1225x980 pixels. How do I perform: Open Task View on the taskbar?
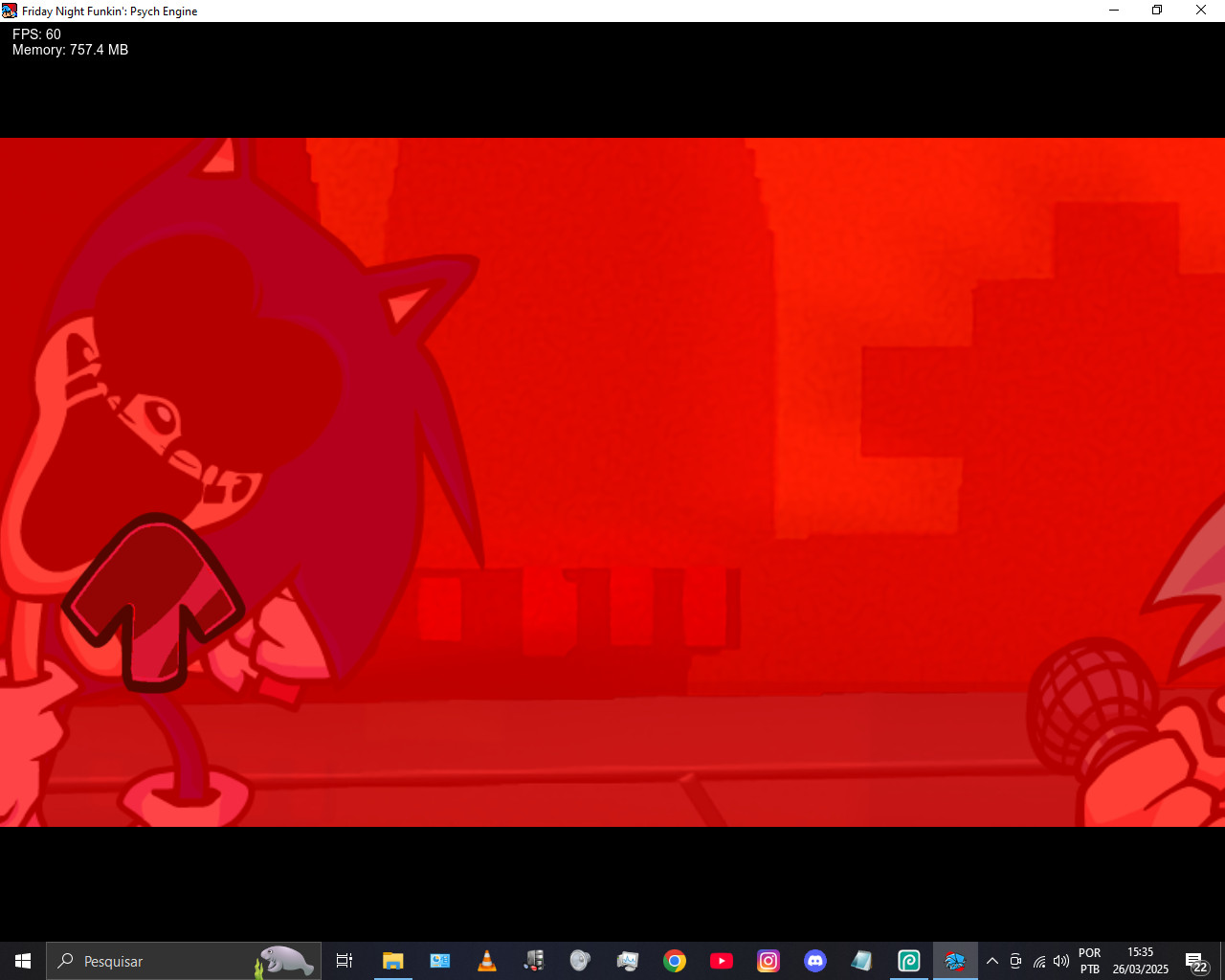[x=345, y=961]
